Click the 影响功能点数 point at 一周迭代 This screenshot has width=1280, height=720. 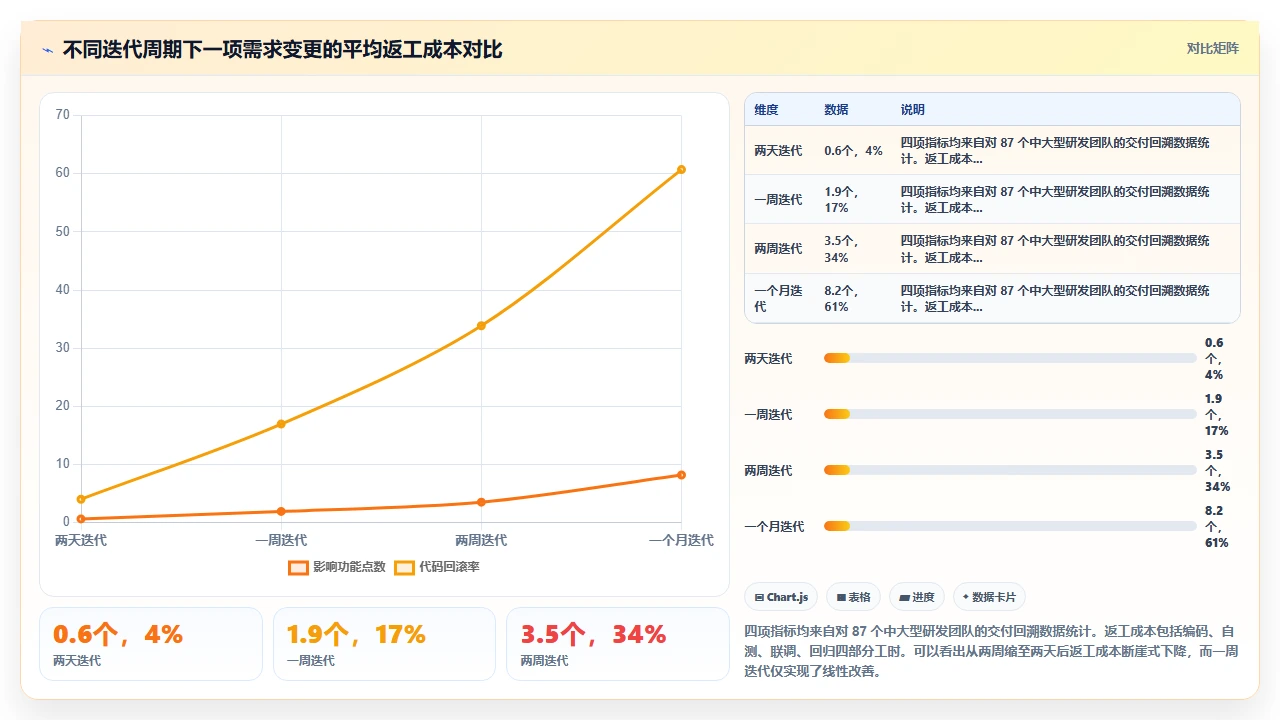point(281,511)
